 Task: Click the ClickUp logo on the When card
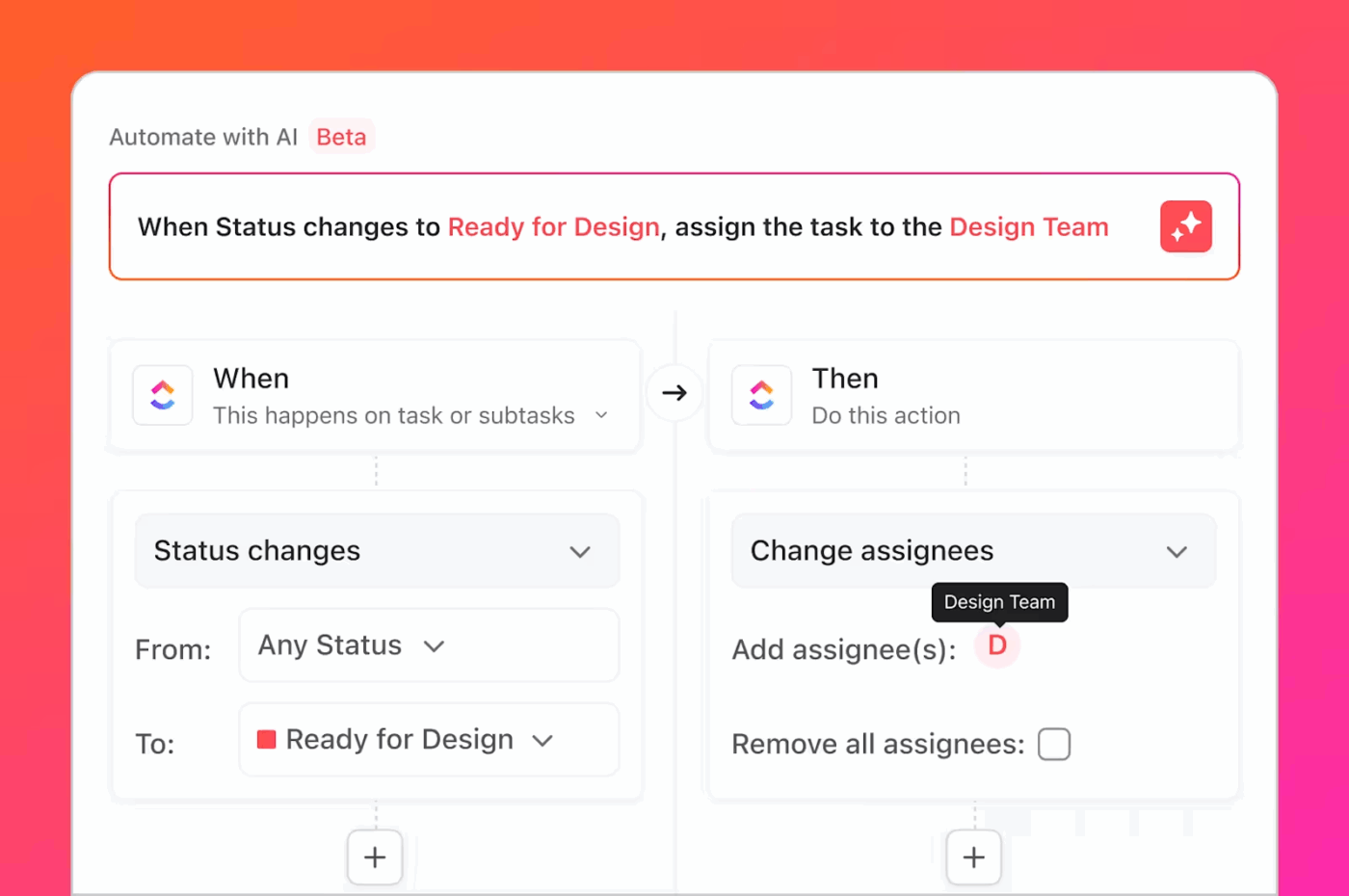pos(162,395)
